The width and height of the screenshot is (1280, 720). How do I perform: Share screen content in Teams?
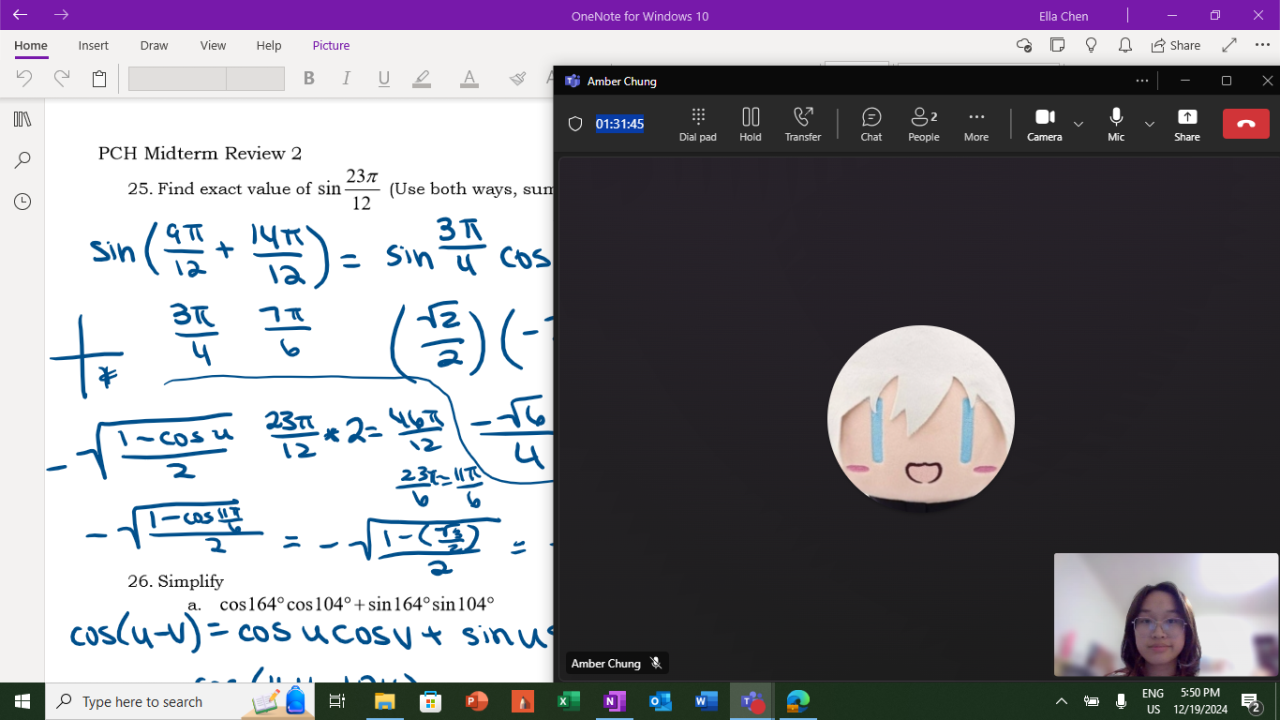point(1187,123)
